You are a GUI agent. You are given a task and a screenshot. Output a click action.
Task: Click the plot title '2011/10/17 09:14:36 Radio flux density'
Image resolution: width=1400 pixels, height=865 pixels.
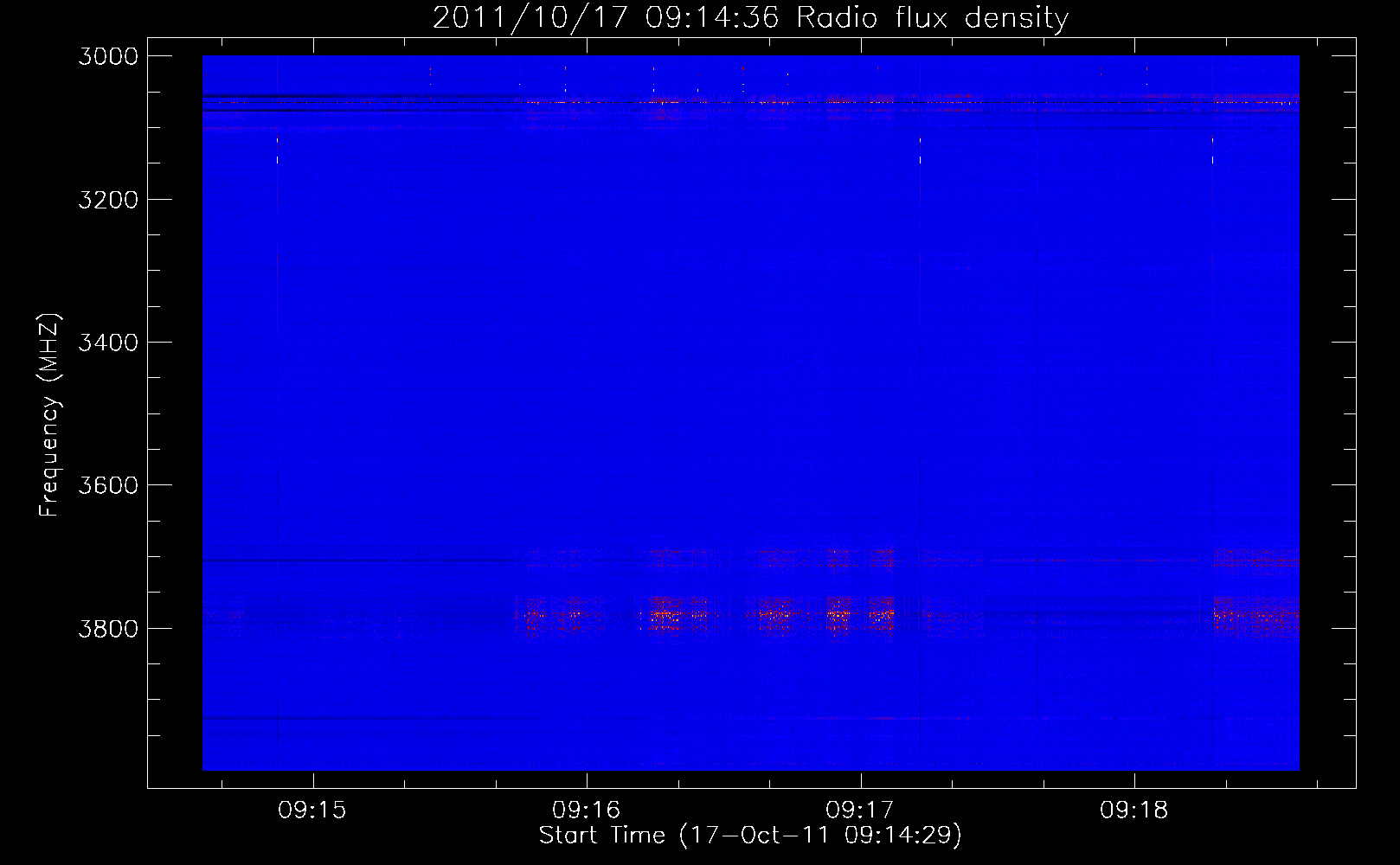750,18
